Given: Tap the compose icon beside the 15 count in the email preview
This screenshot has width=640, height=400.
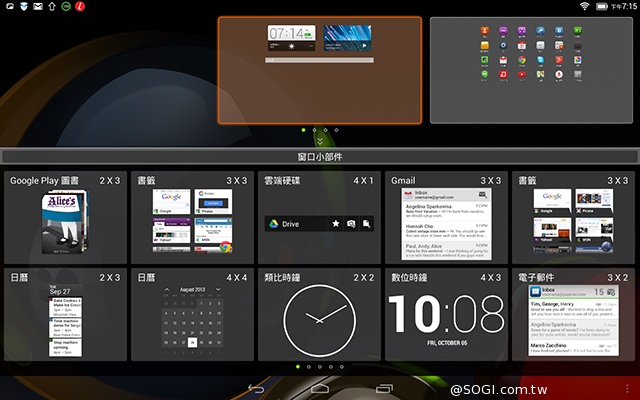Looking at the screenshot, I should tap(611, 292).
